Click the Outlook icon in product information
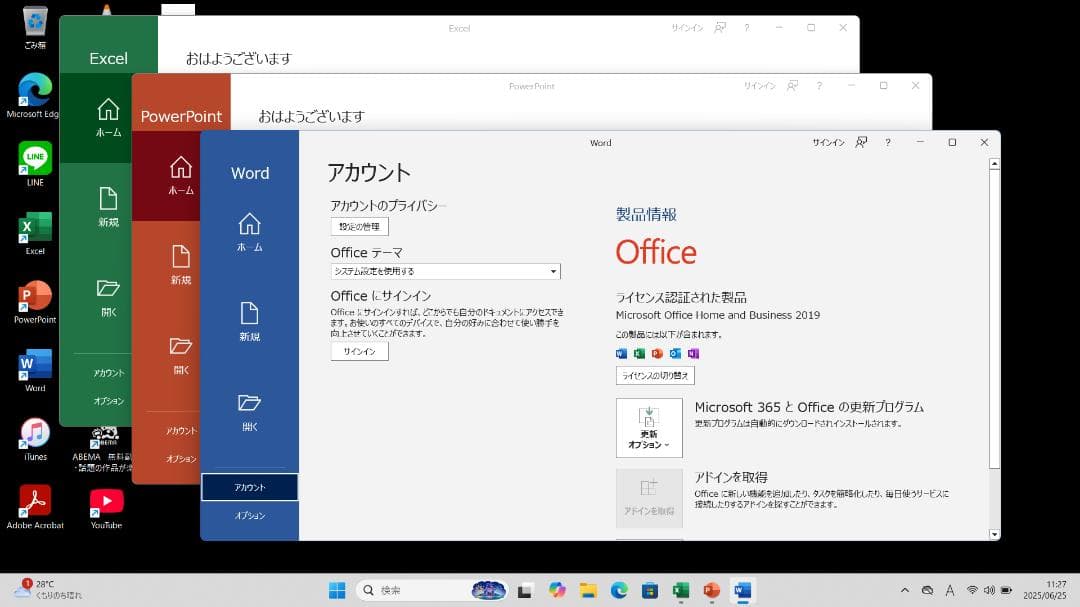 675,354
